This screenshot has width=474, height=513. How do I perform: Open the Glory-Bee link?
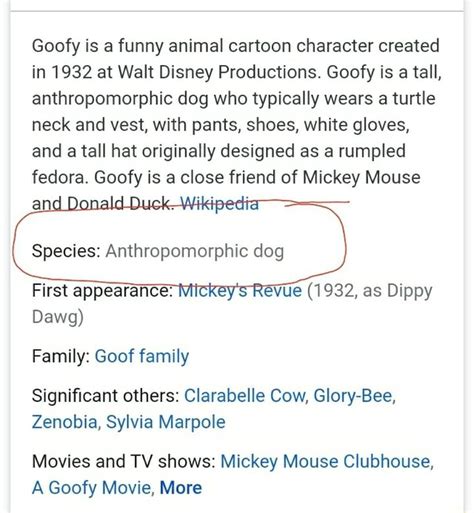354,396
